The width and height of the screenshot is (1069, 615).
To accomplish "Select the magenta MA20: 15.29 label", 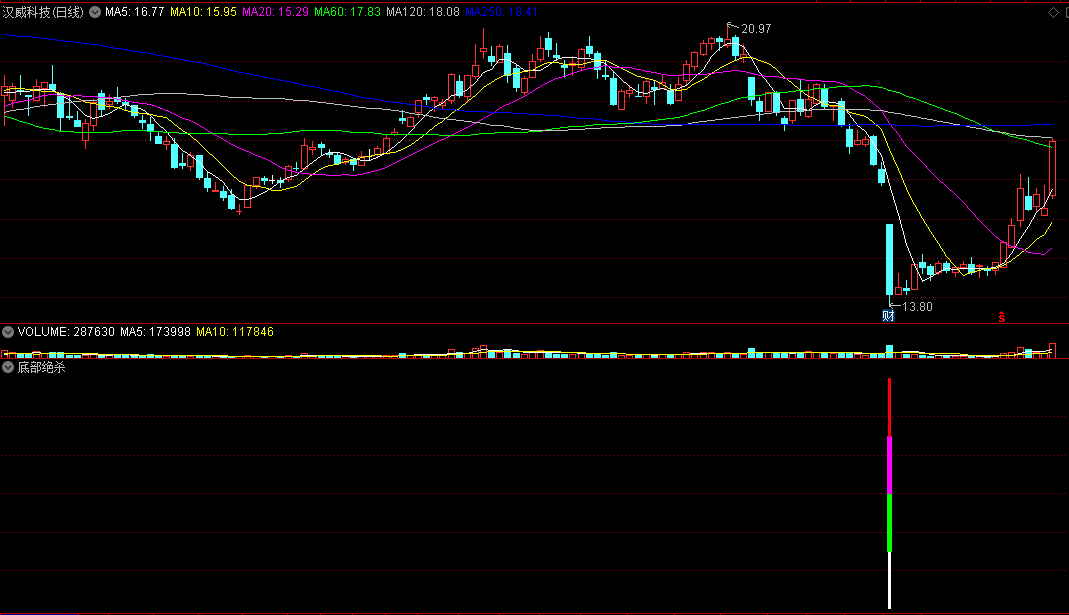I will (275, 12).
